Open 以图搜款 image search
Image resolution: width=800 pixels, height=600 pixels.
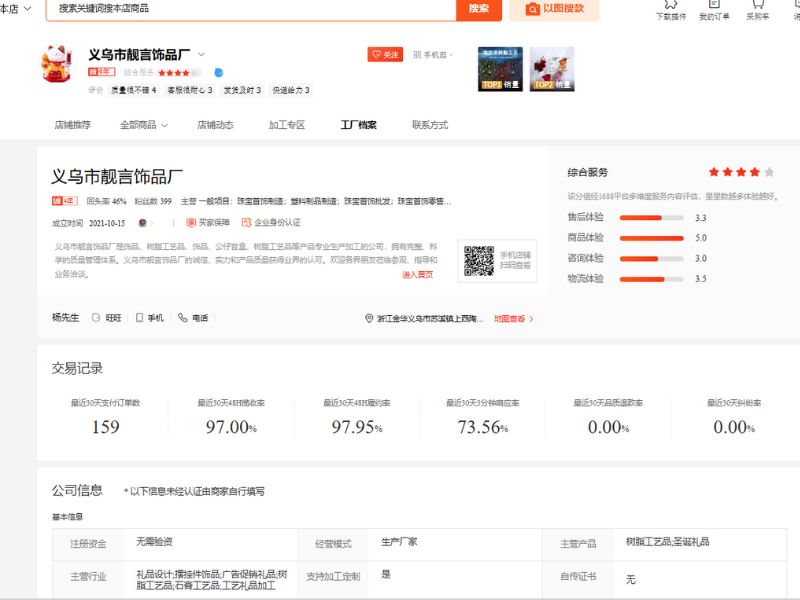click(554, 9)
